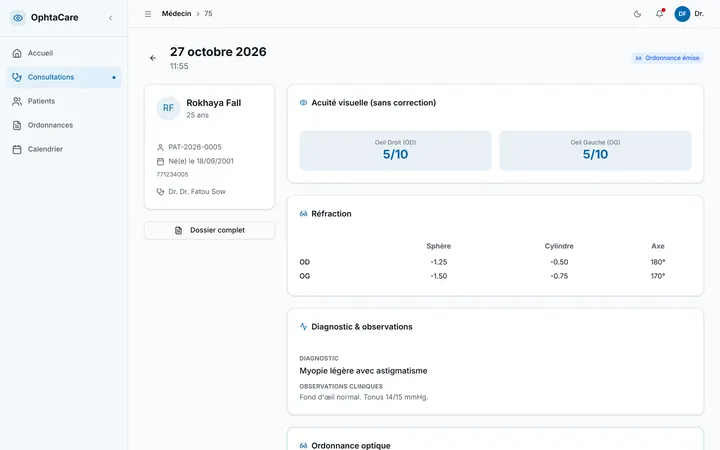Click OG axis value 170°

pos(658,276)
